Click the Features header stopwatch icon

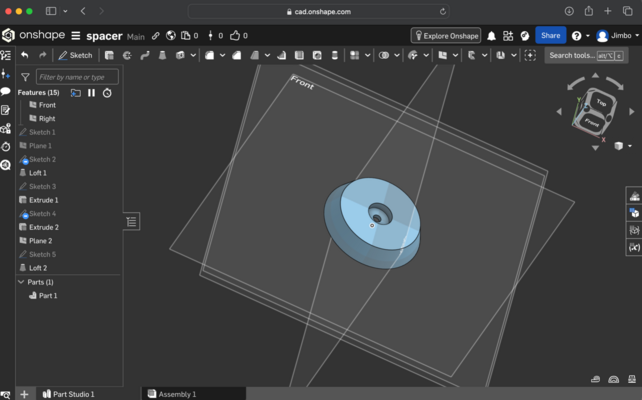(x=107, y=93)
